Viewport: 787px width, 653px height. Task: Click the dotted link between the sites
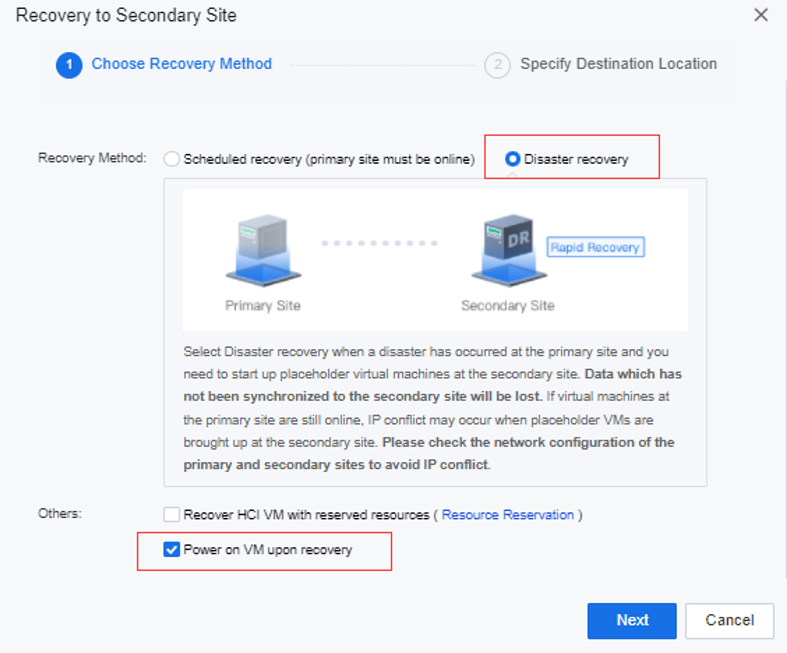point(379,243)
